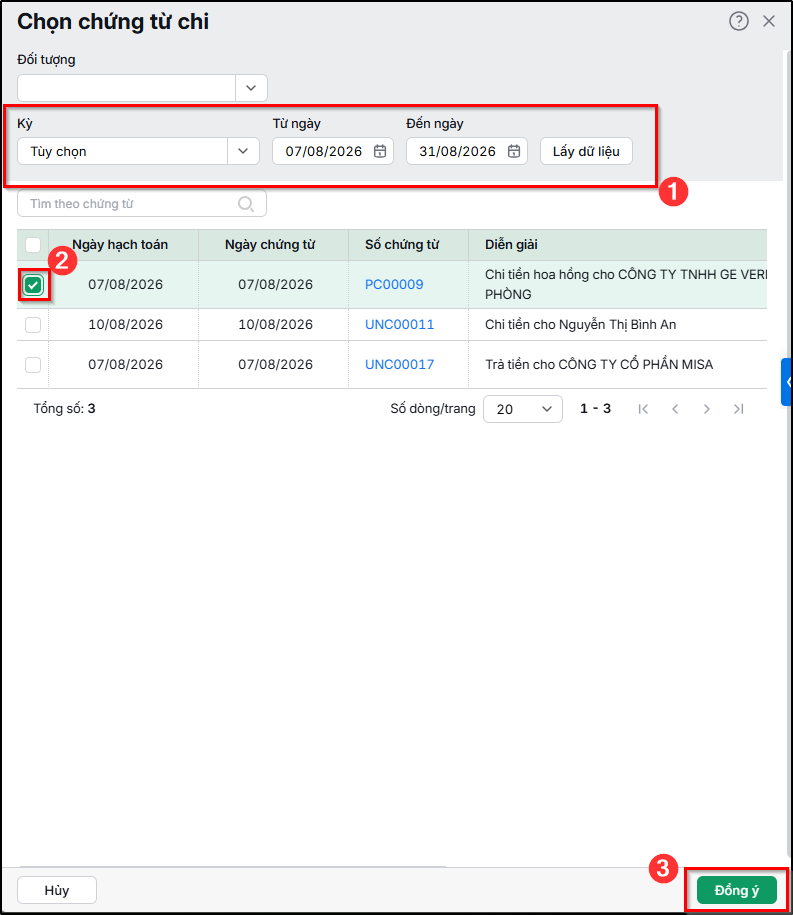
Task: Open voucher link UNC00017
Action: coord(400,365)
